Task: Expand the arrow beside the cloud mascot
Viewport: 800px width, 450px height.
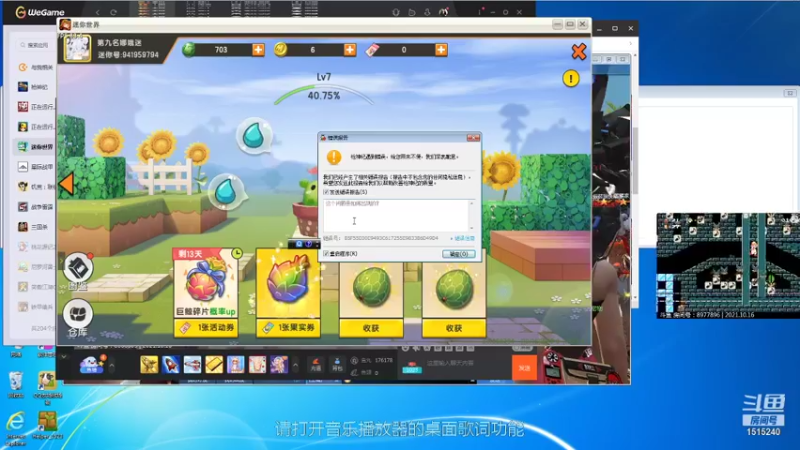Action: (x=112, y=365)
